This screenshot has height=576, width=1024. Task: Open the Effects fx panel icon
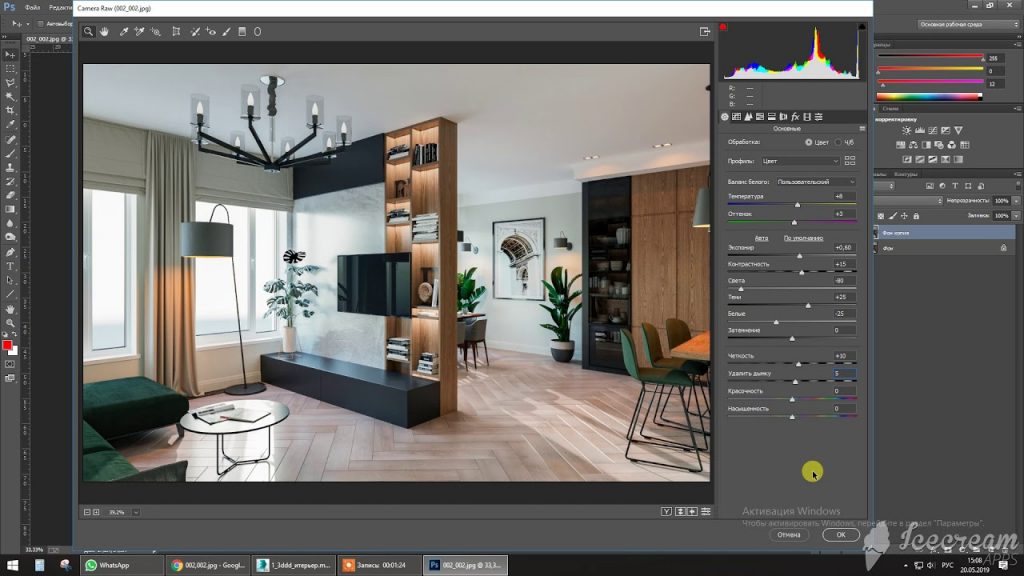[x=795, y=117]
